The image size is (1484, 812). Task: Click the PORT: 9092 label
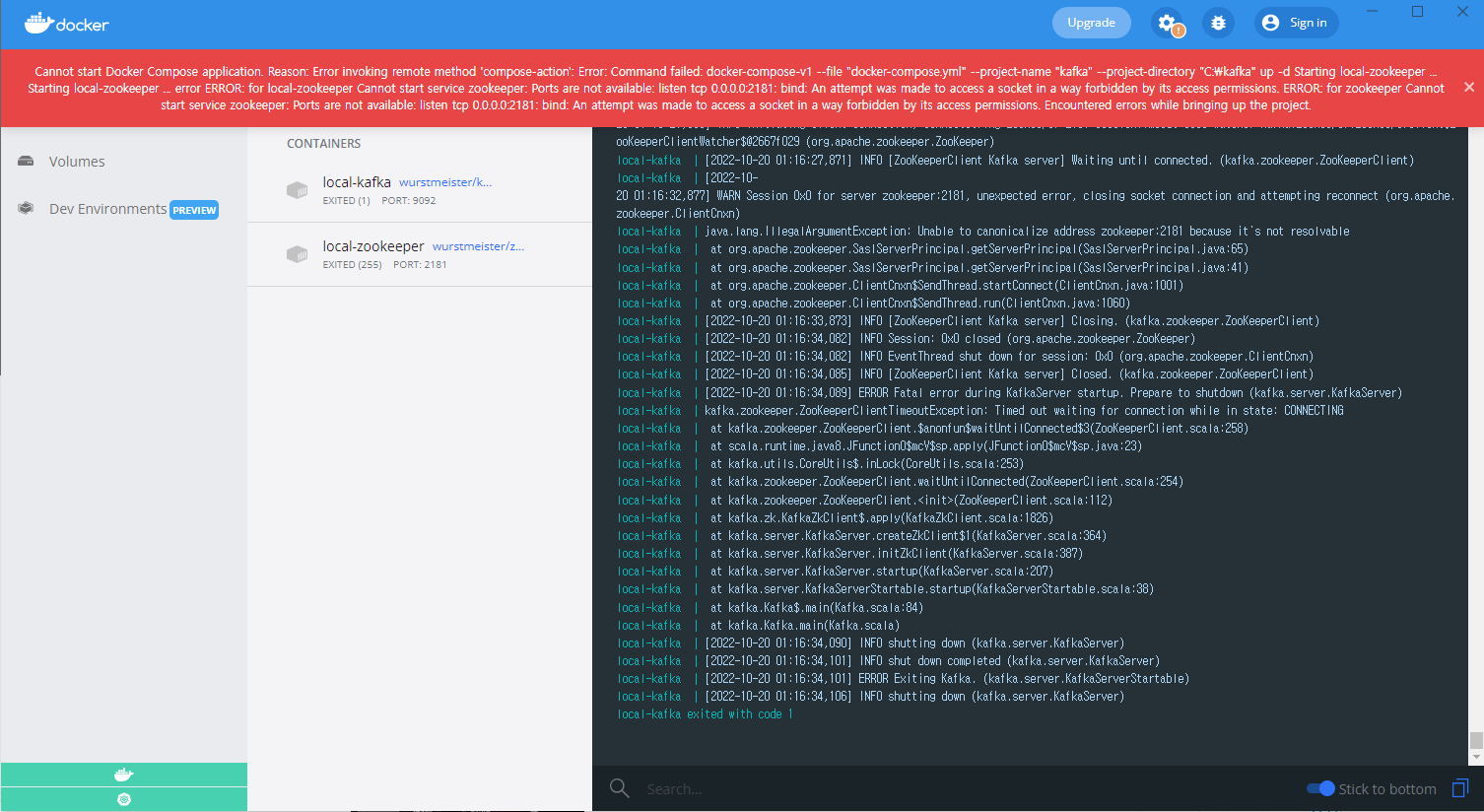click(409, 201)
